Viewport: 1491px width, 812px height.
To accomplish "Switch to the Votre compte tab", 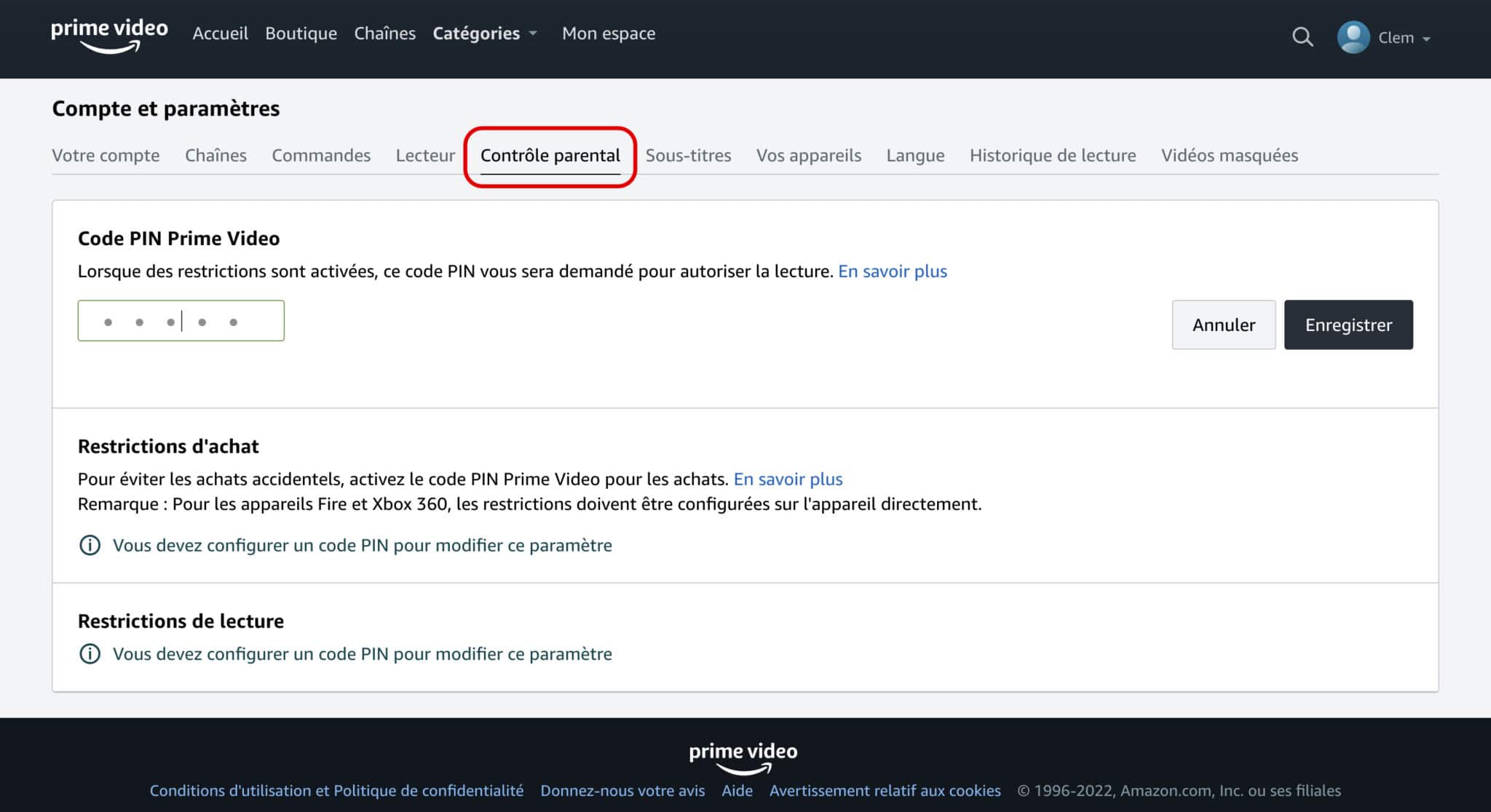I will pos(106,155).
